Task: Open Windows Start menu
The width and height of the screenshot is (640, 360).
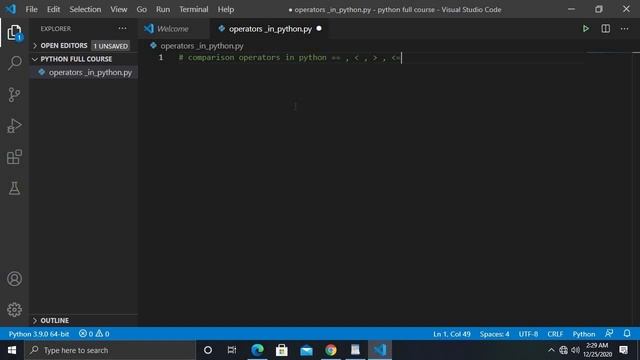Action: click(x=12, y=350)
